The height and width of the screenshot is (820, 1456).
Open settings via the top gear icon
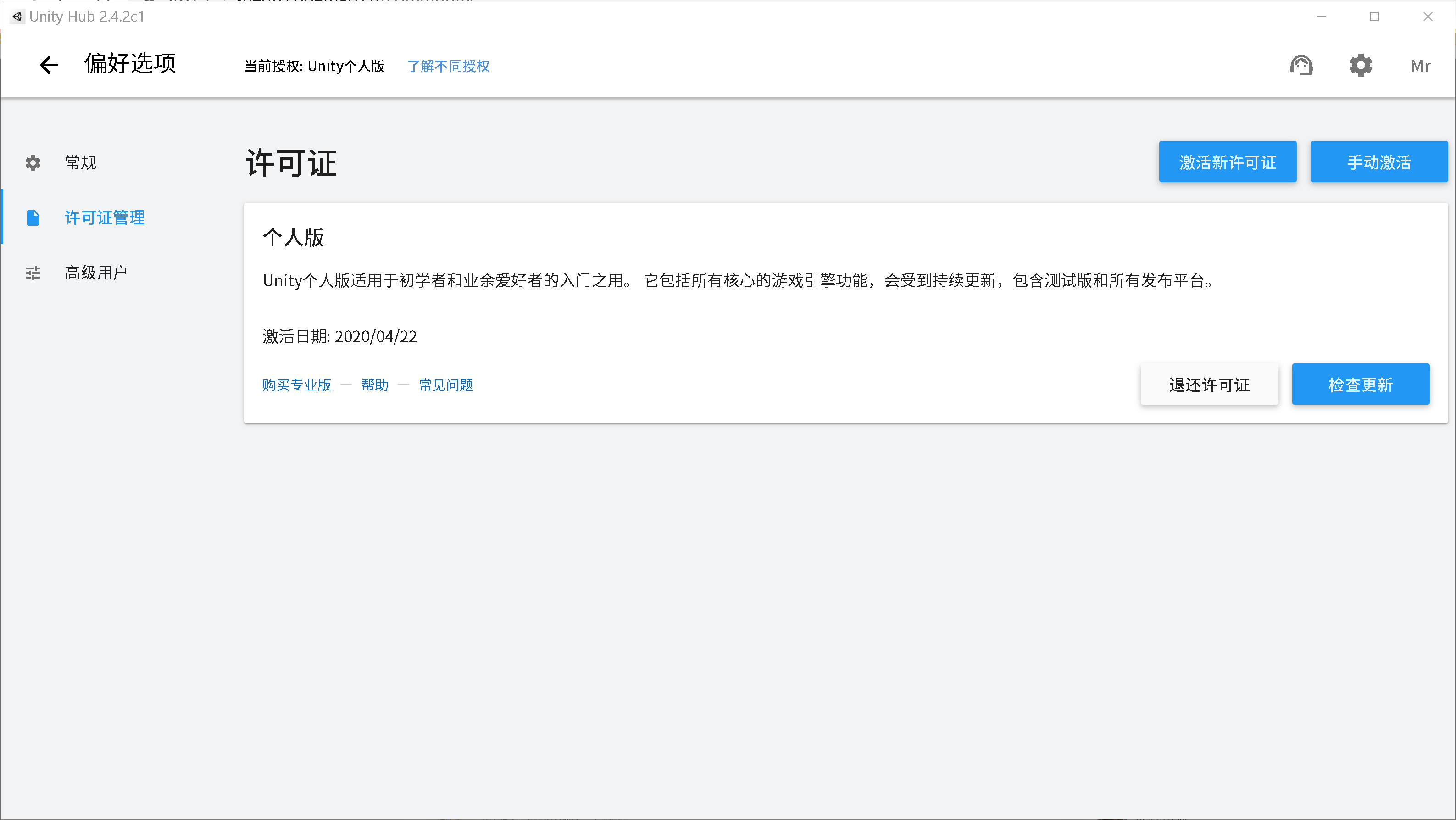[1361, 66]
